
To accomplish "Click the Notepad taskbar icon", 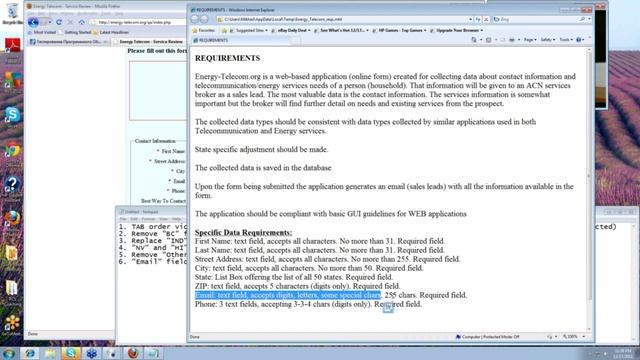I will point(154,353).
